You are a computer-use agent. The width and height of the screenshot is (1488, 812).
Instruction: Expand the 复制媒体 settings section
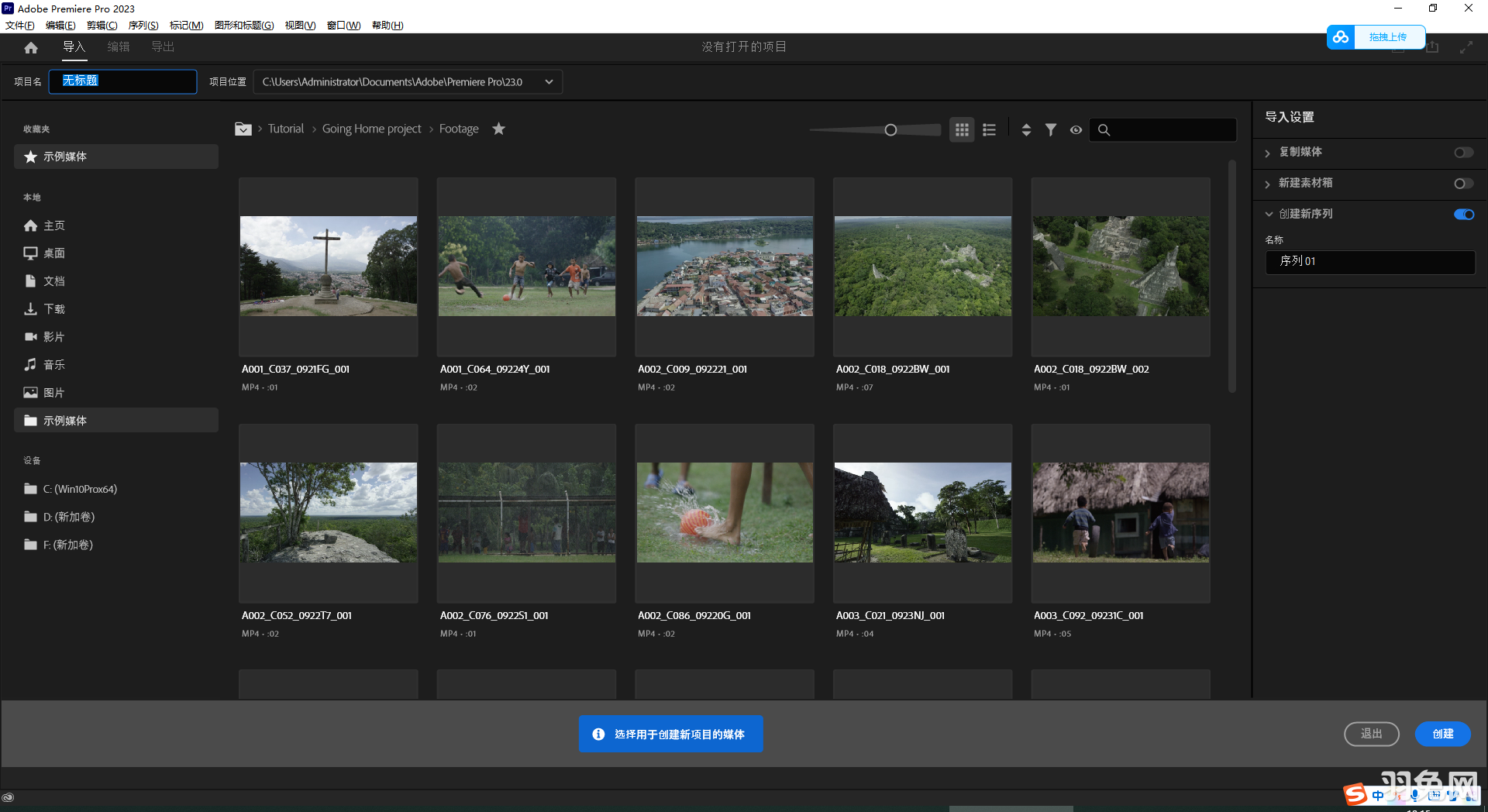tap(1269, 153)
